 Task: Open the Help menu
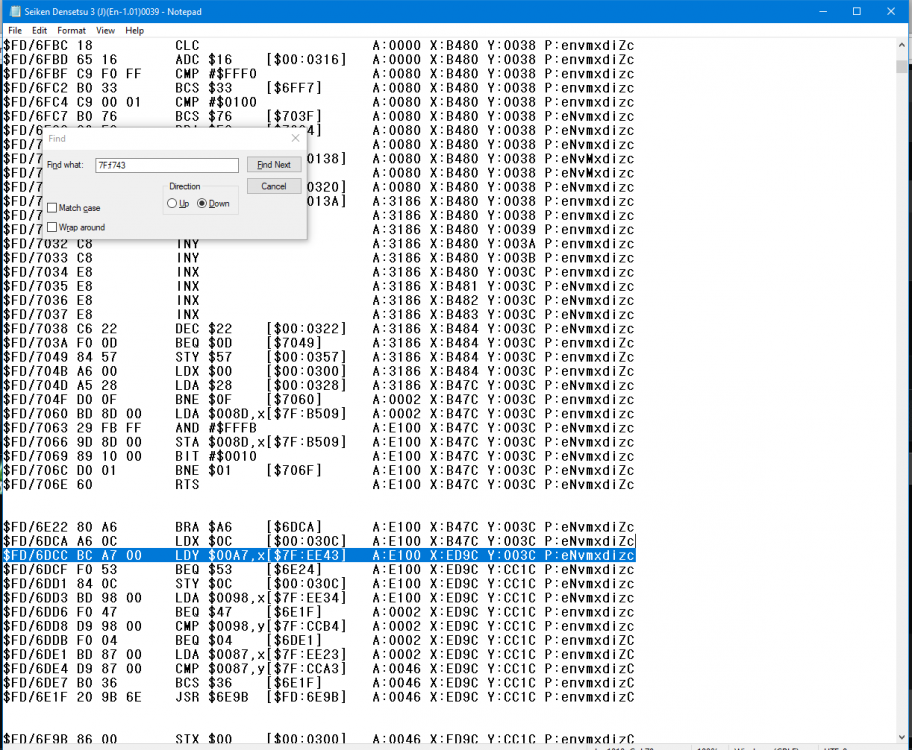coord(134,30)
